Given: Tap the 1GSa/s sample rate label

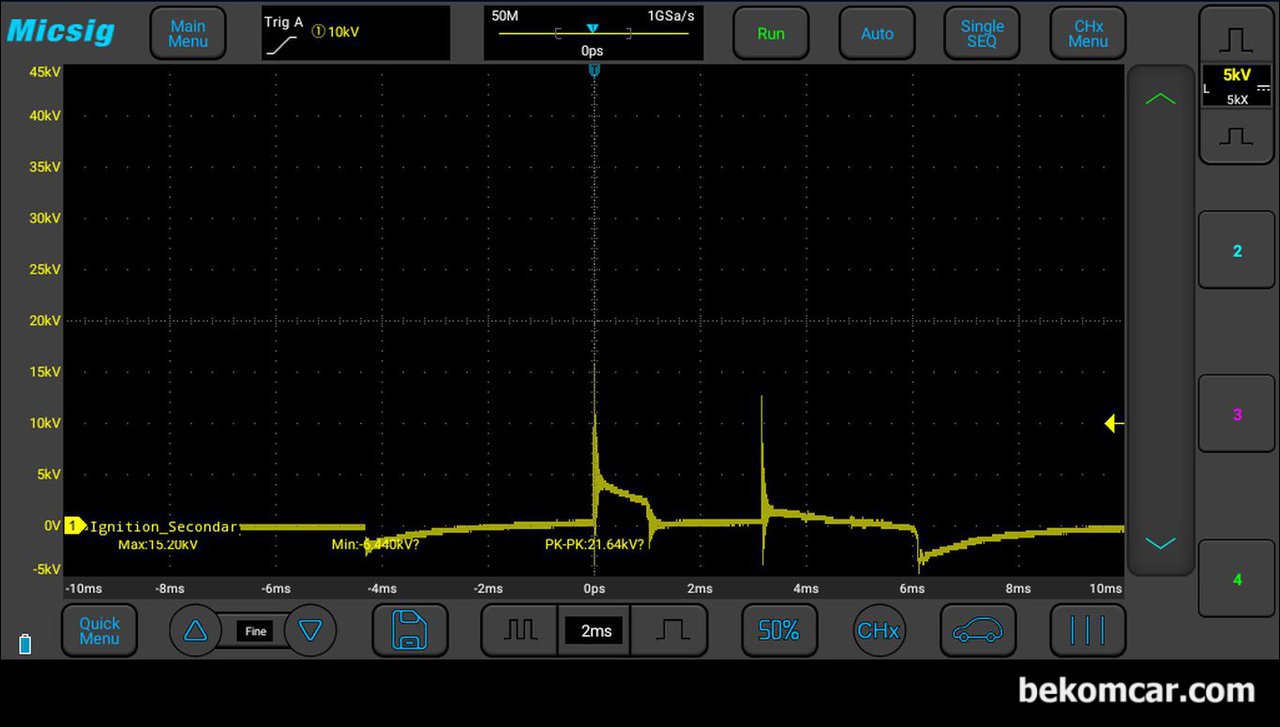Looking at the screenshot, I should point(670,16).
